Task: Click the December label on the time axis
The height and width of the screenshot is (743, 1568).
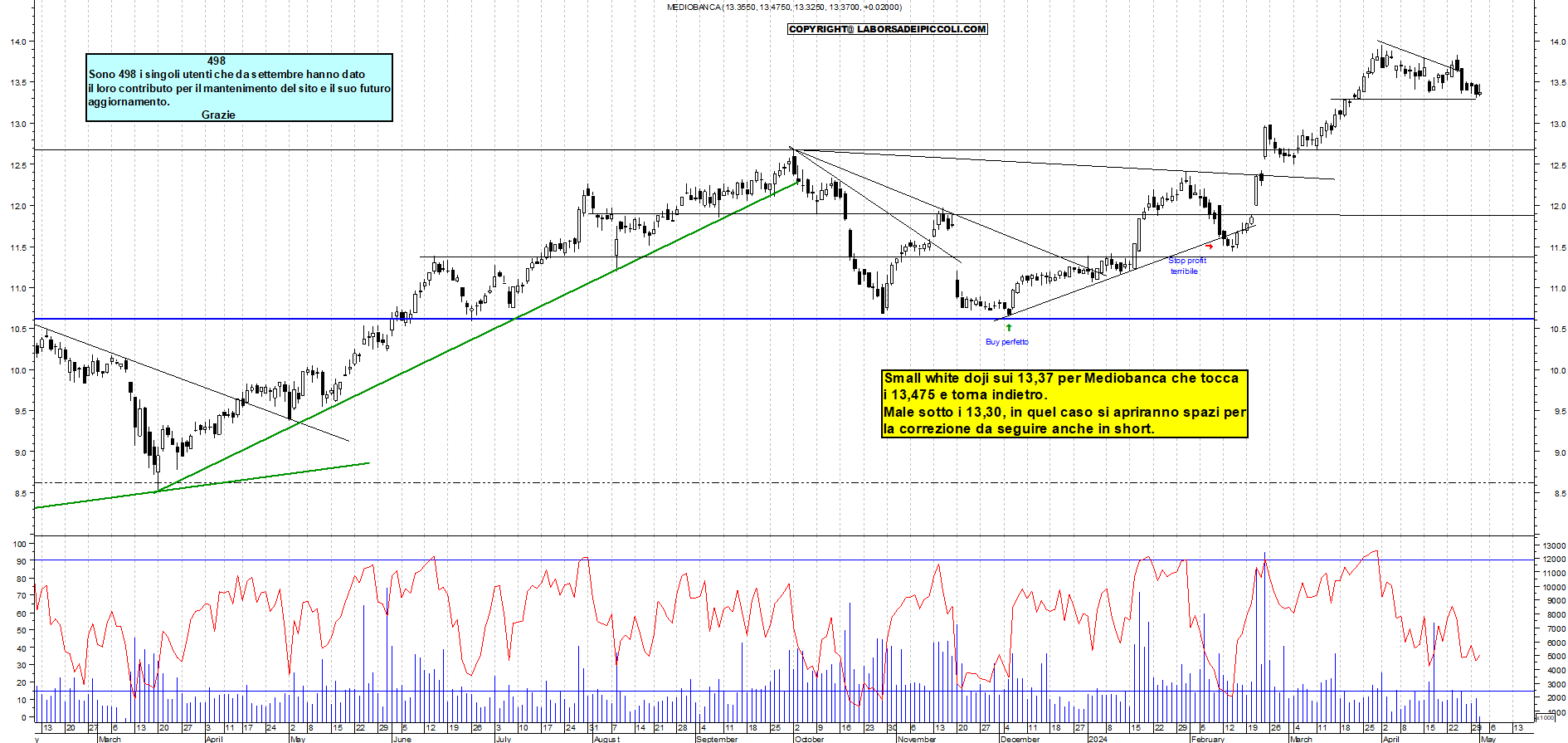Action: (1020, 739)
